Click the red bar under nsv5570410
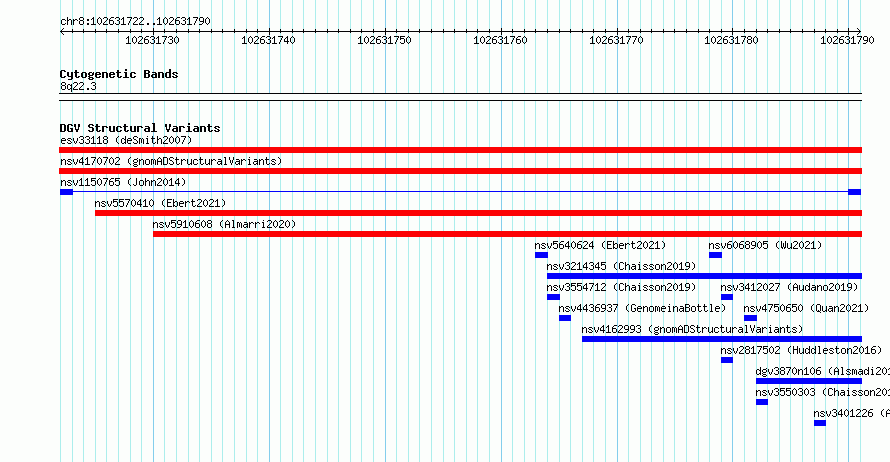This screenshot has height=462, width=890. (478, 213)
